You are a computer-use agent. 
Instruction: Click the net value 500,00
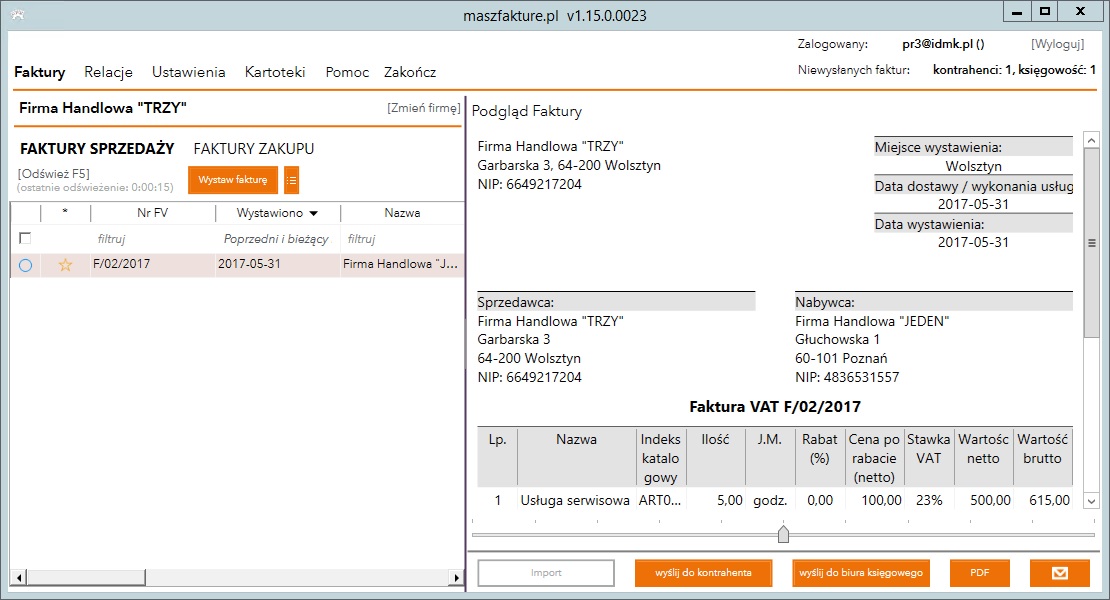pos(990,500)
